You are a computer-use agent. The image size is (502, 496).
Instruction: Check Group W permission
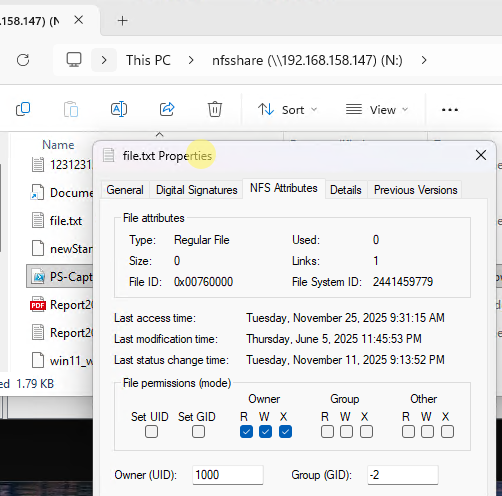pyautogui.click(x=346, y=432)
